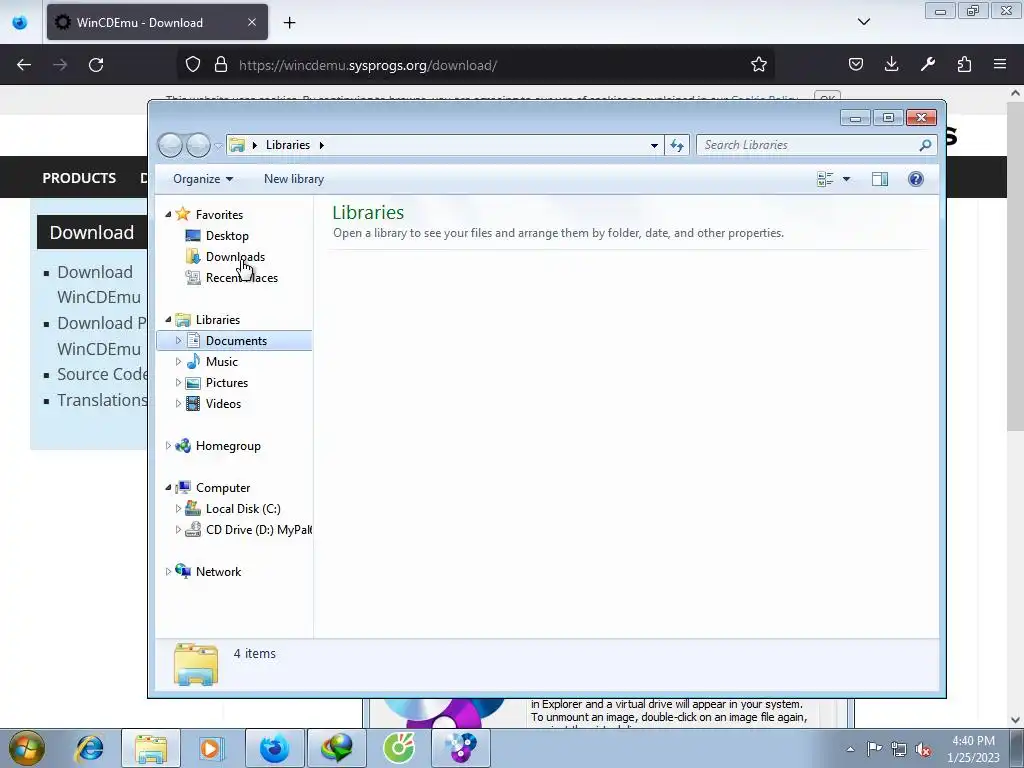This screenshot has height=768, width=1024.
Task: Click the Firefox reload page icon
Action: pos(96,65)
